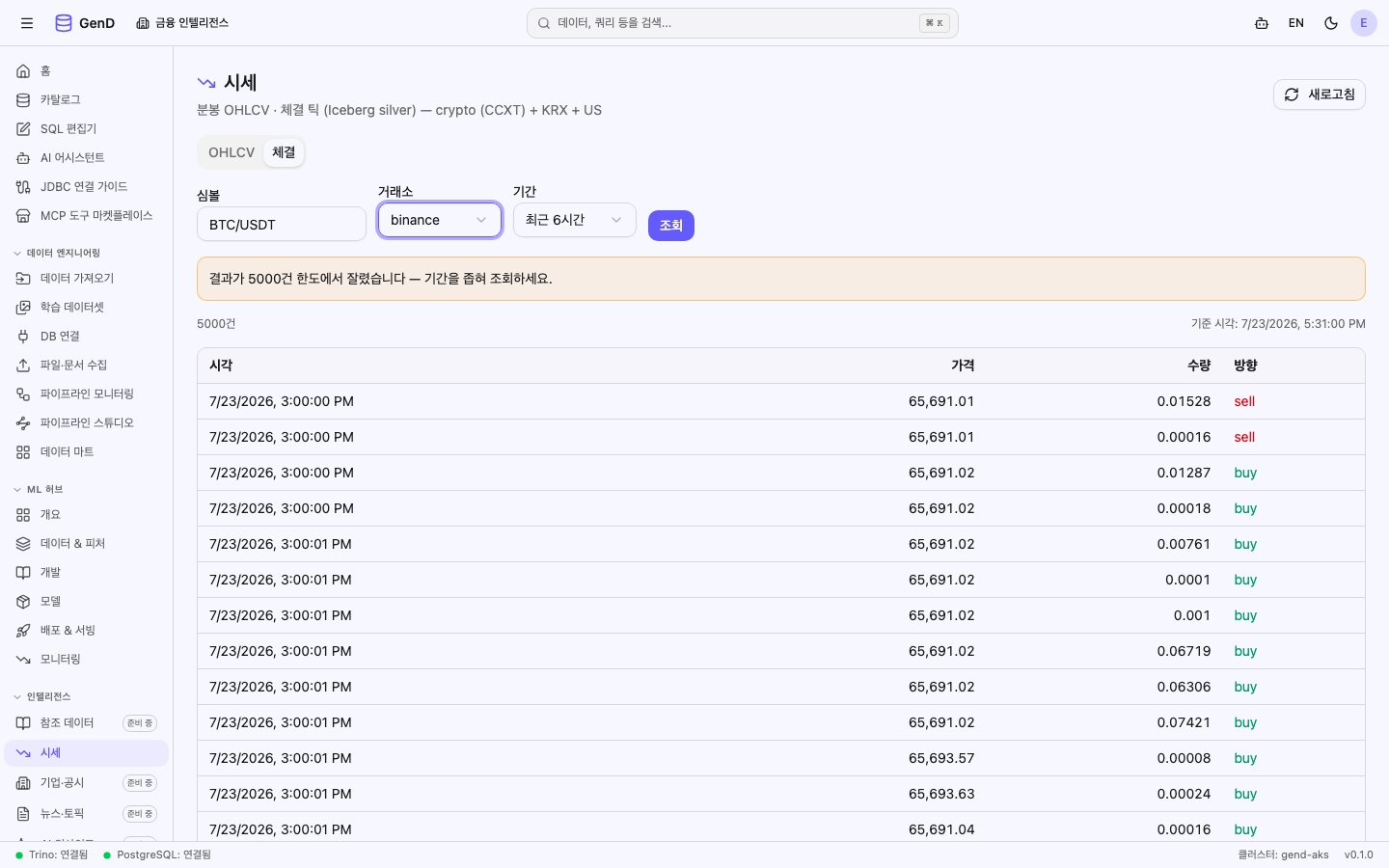The width and height of the screenshot is (1389, 868).
Task: Select the 체결 tab
Action: click(284, 152)
